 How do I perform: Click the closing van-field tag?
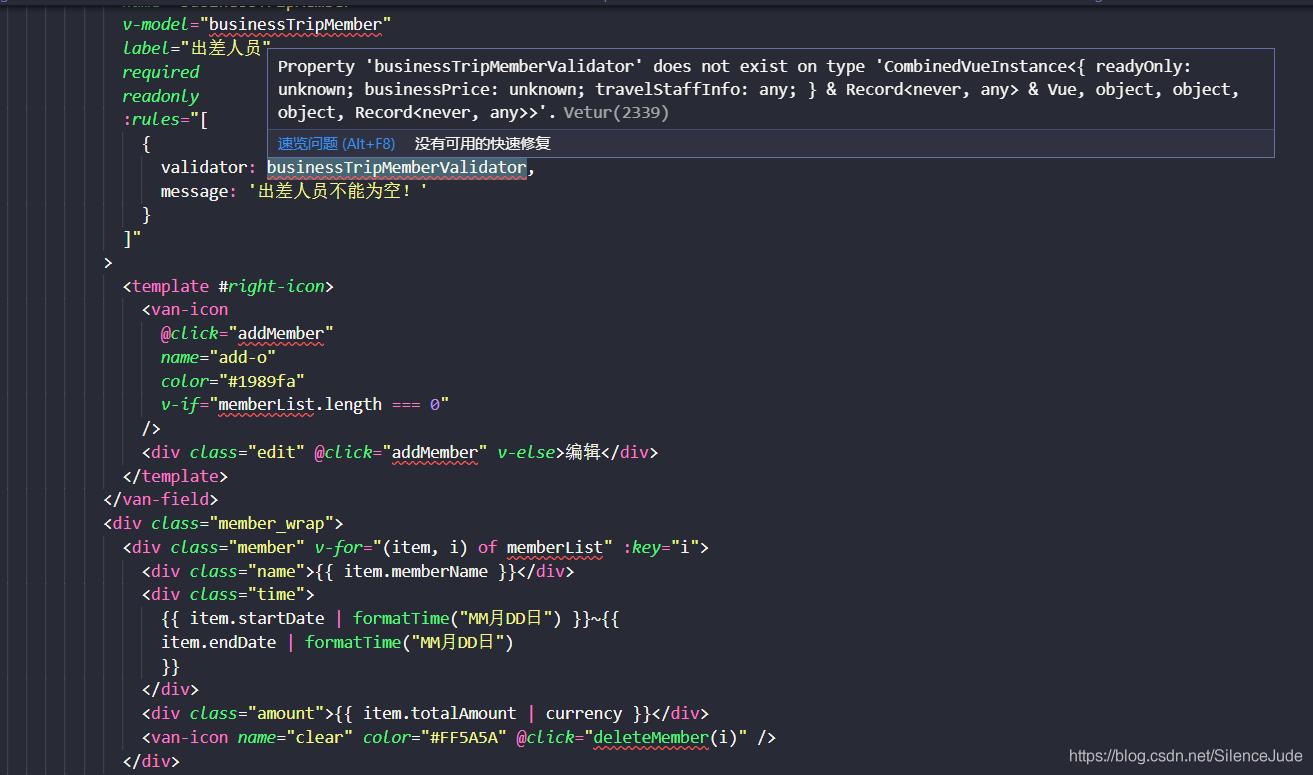tap(160, 499)
